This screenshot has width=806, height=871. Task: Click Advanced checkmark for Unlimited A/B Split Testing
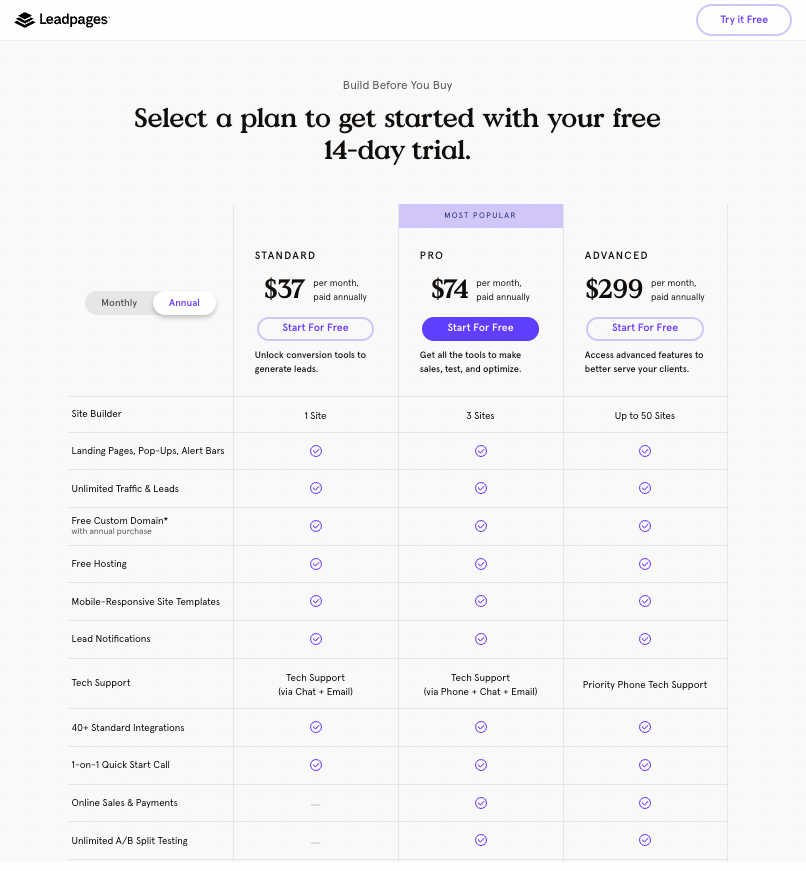pyautogui.click(x=645, y=840)
